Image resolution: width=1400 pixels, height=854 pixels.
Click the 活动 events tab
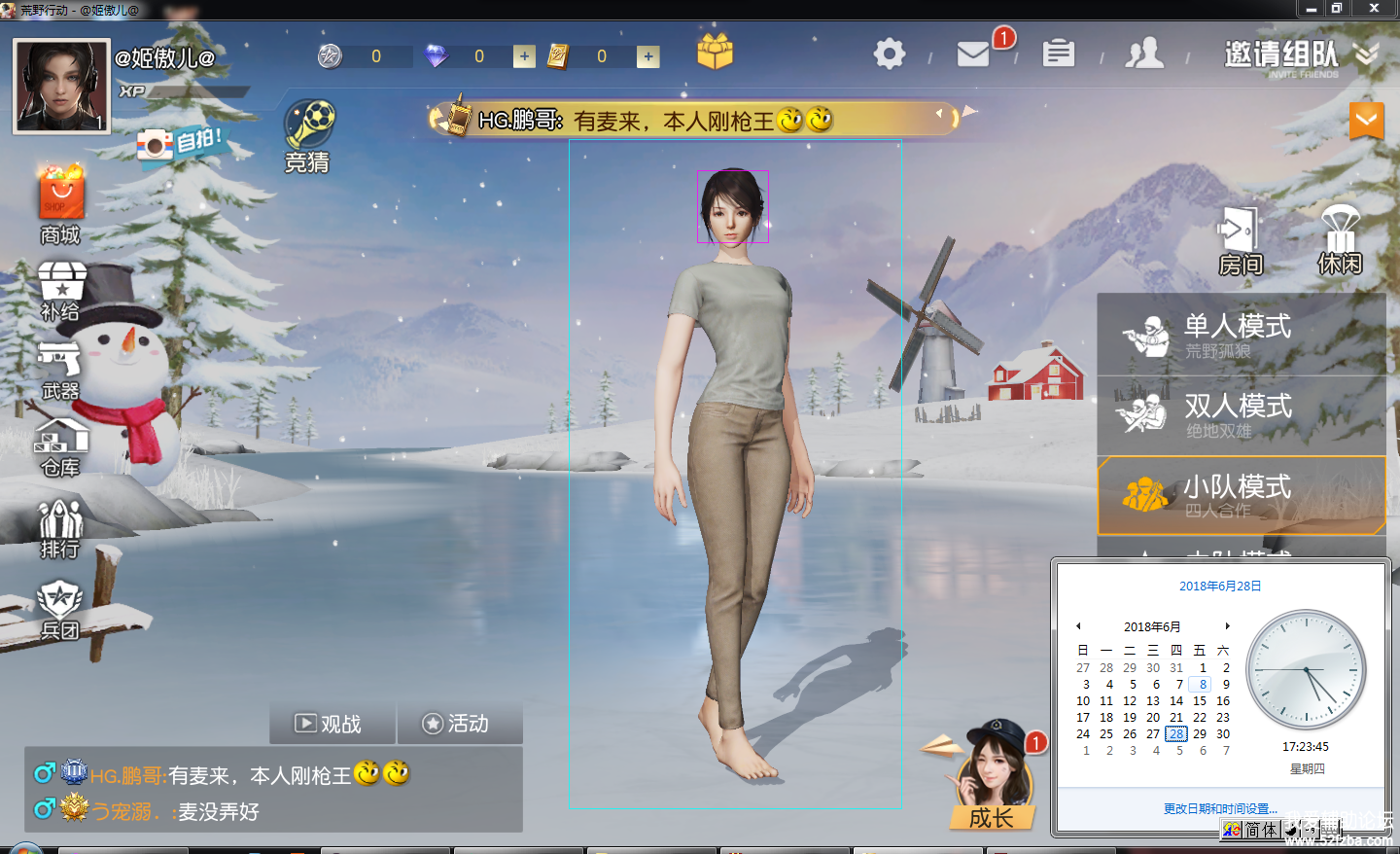point(459,724)
